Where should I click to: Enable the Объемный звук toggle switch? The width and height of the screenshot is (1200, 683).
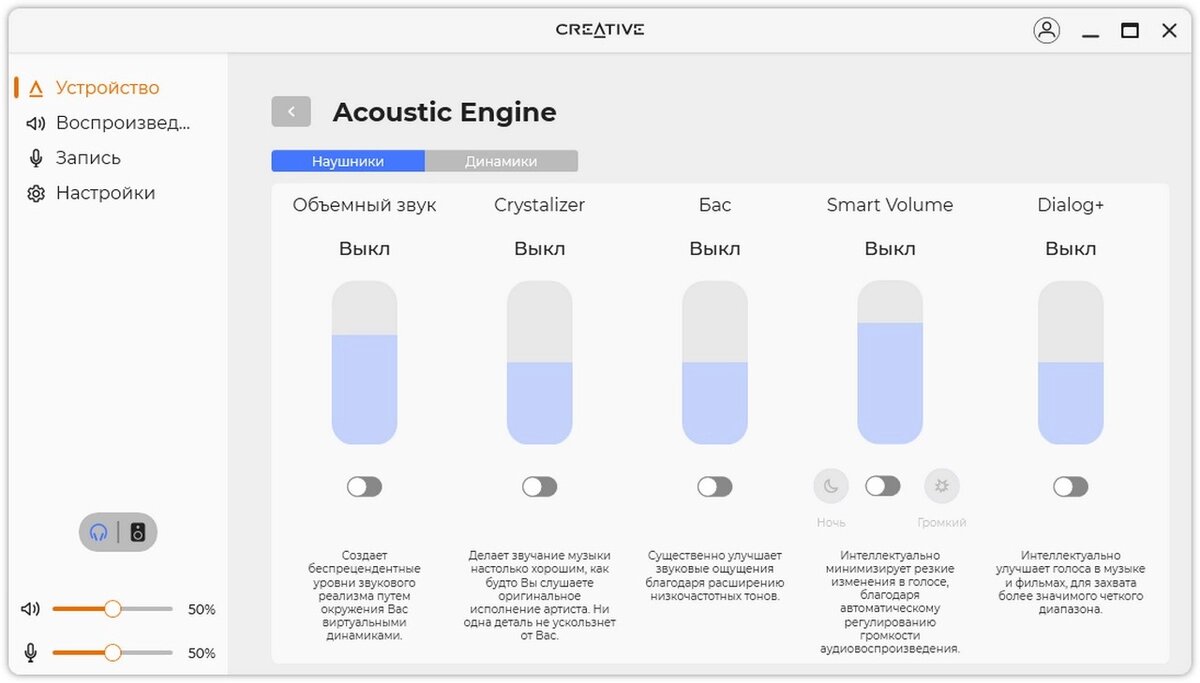coord(364,487)
